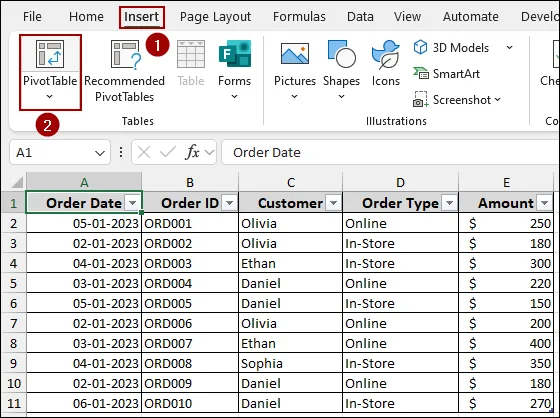Select row 11 header
This screenshot has height=418, width=560.
[x=14, y=403]
